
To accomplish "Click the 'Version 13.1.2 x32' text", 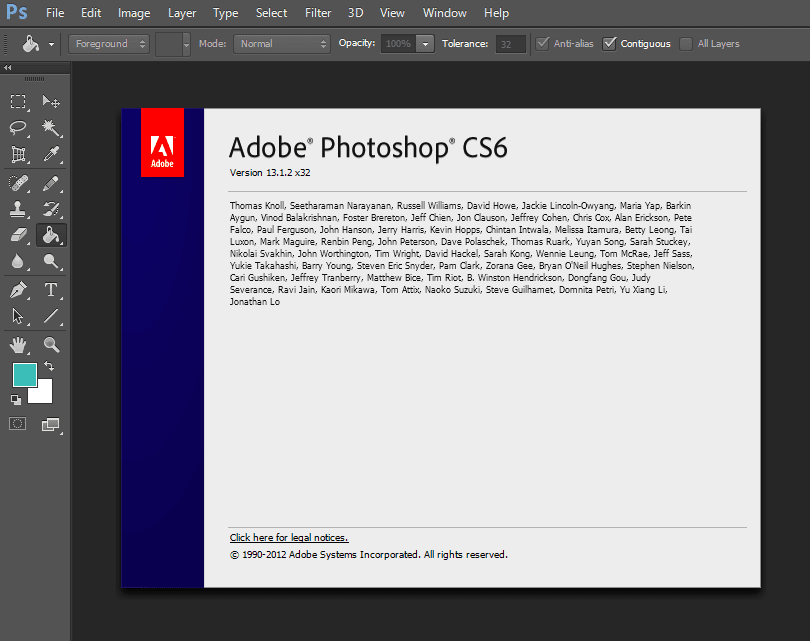I will 270,173.
